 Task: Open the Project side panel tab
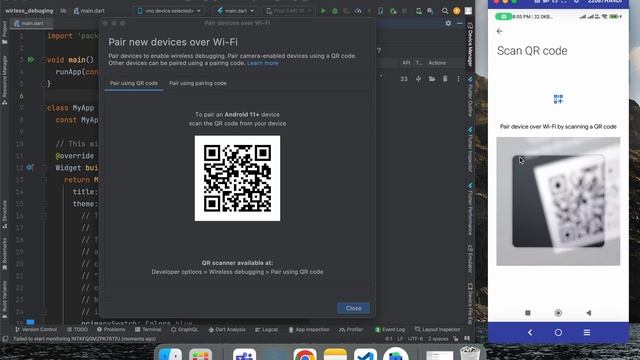(4, 33)
